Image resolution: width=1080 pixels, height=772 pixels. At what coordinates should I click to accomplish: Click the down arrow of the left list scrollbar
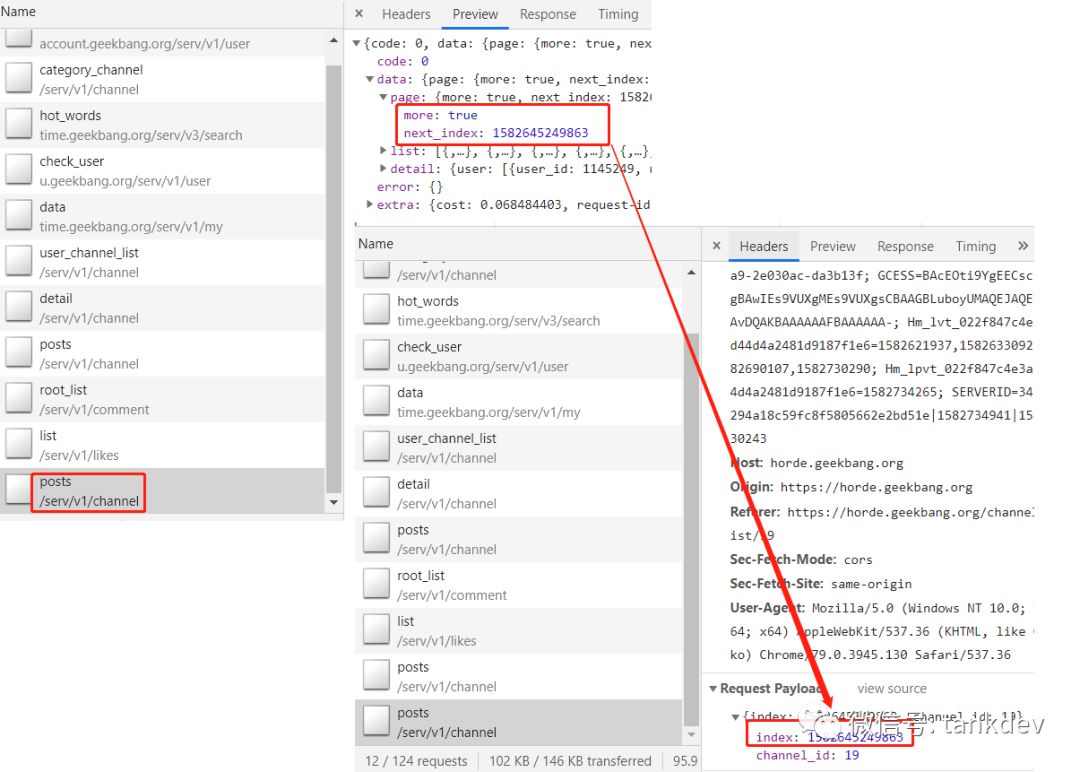tap(334, 502)
